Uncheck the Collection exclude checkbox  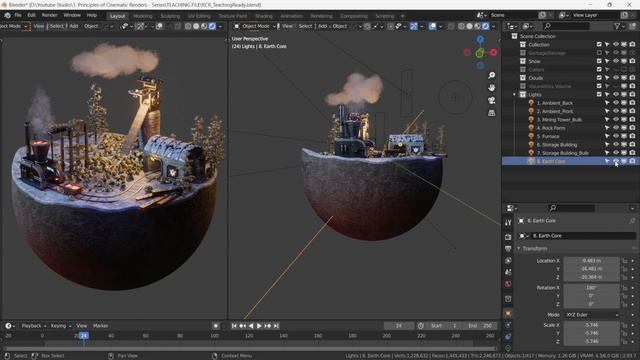pos(599,44)
